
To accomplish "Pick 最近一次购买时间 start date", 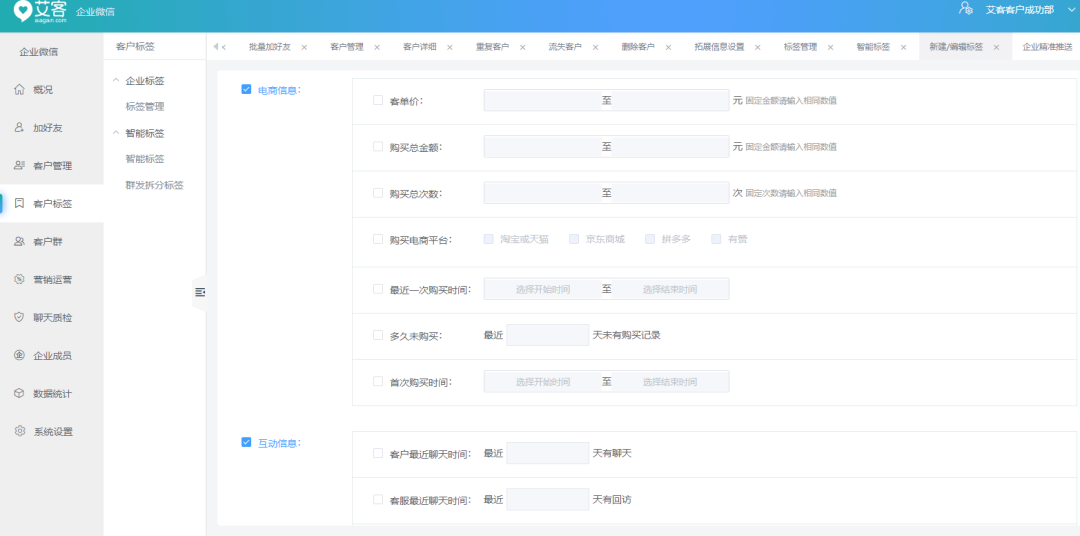I will (543, 289).
